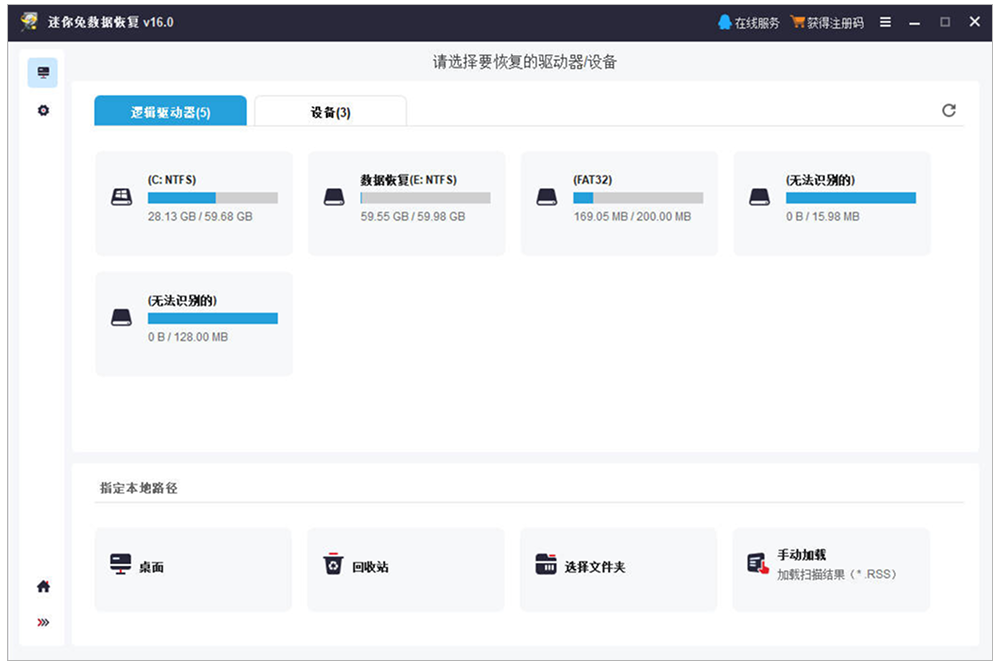
Task: Open settings gear in the sidebar
Action: click(43, 110)
